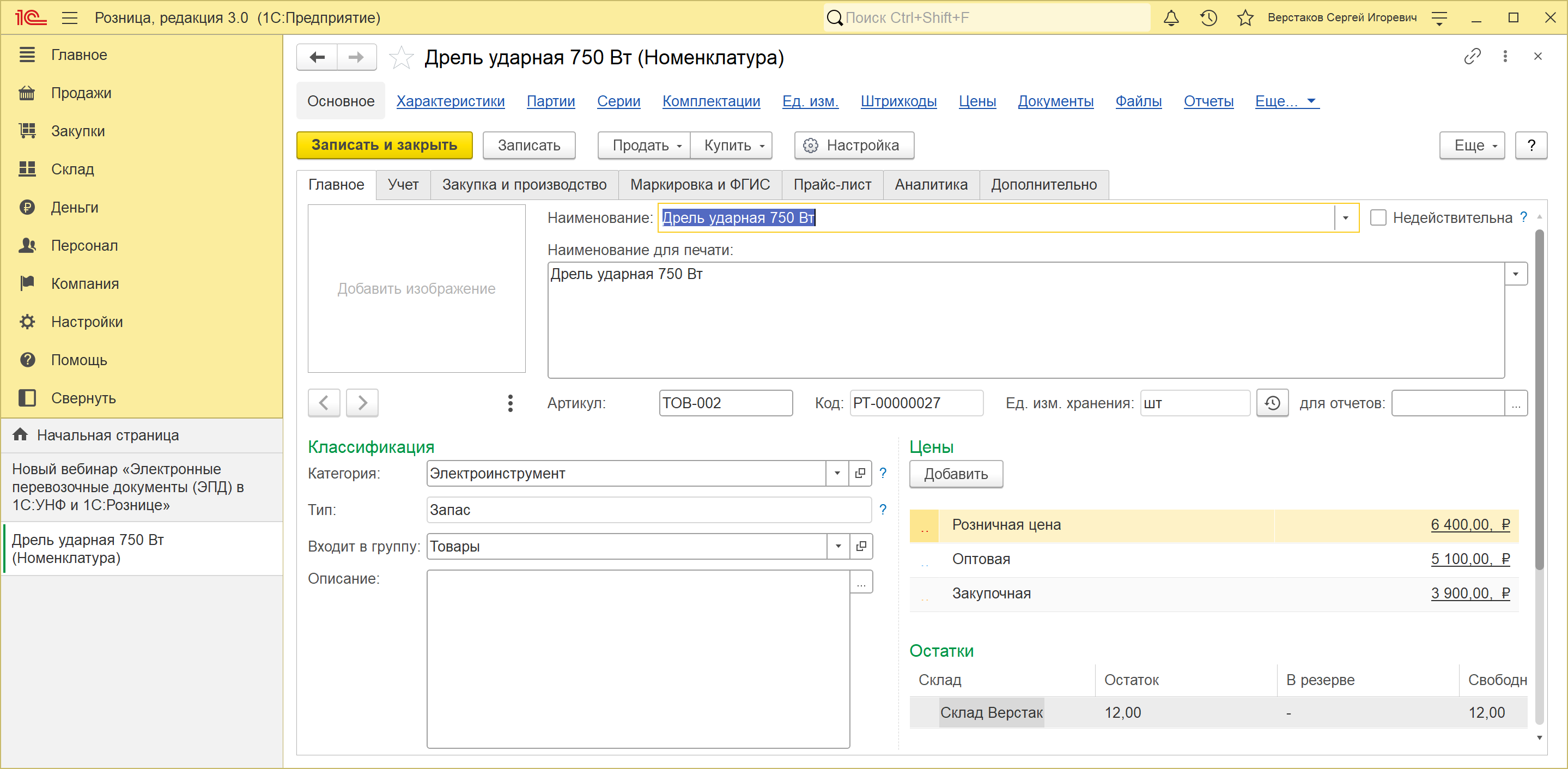Click Записать и закрыть button
1568x769 pixels.
click(x=384, y=145)
